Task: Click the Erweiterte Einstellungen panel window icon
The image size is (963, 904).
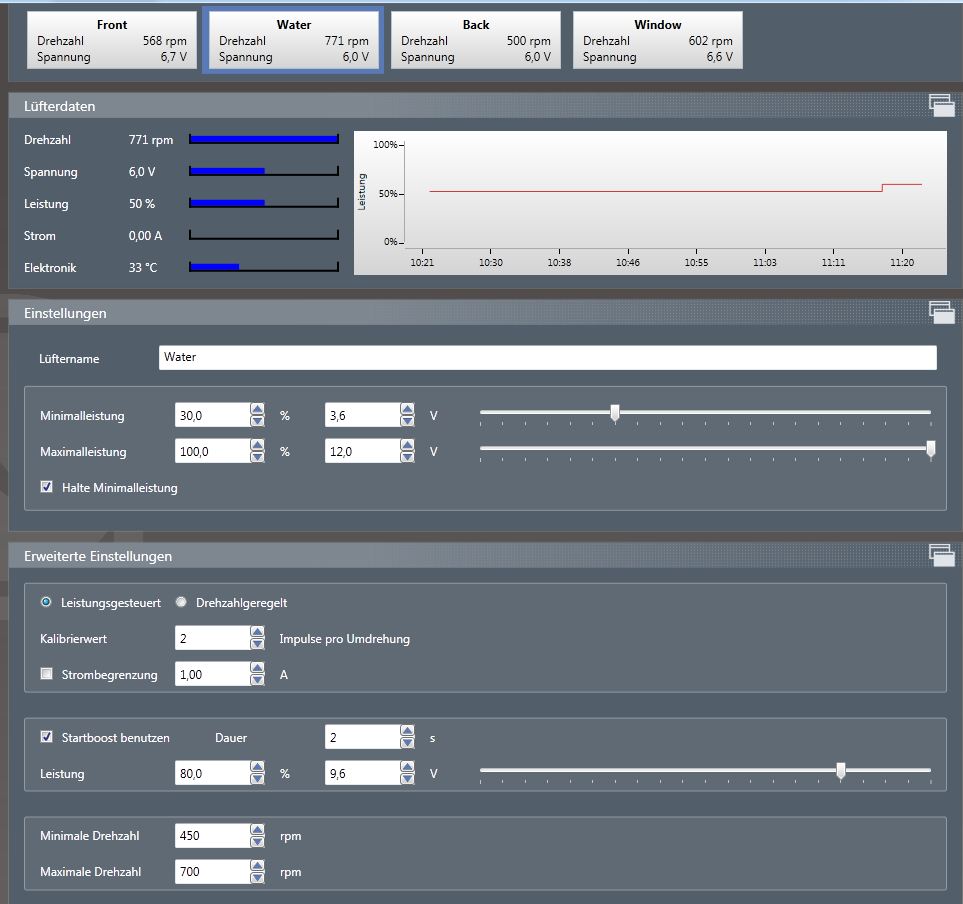Action: (941, 555)
